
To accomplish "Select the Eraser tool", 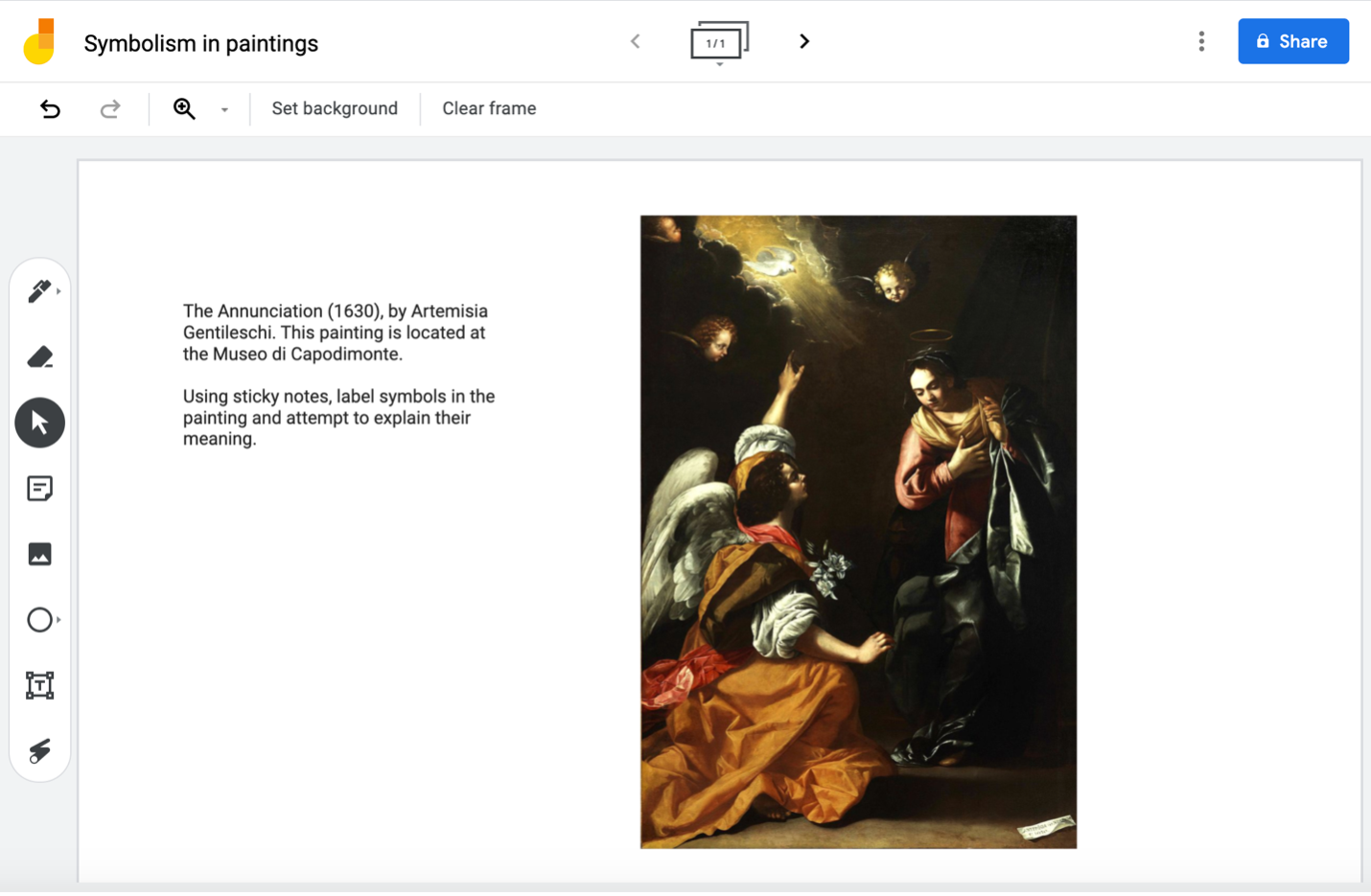I will click(x=40, y=356).
